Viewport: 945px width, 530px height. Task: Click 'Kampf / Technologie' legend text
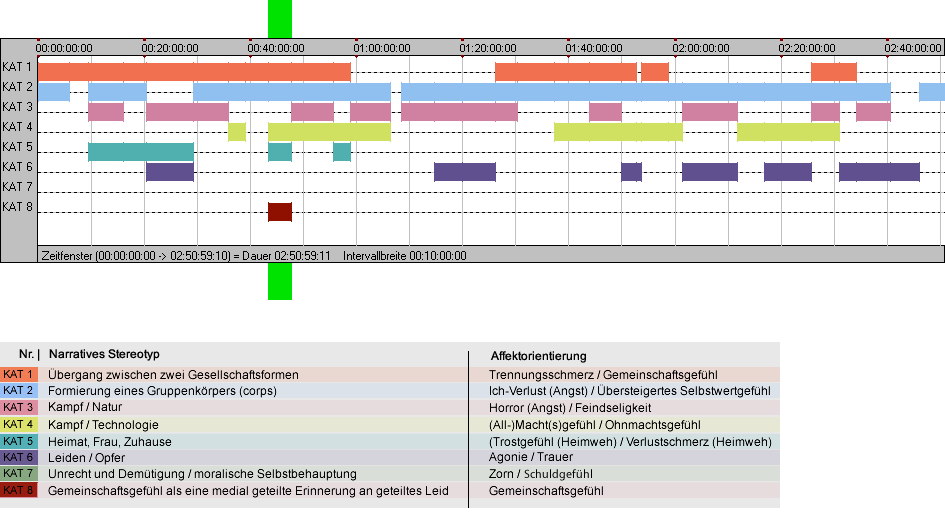point(103,424)
